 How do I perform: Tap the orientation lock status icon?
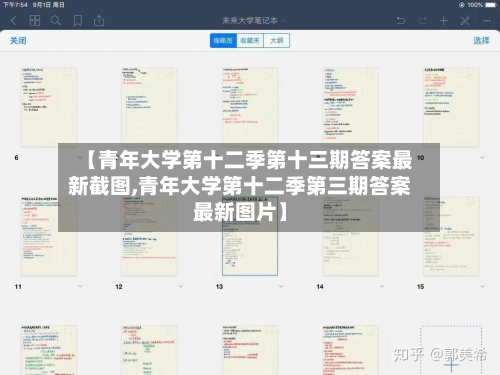click(x=462, y=5)
